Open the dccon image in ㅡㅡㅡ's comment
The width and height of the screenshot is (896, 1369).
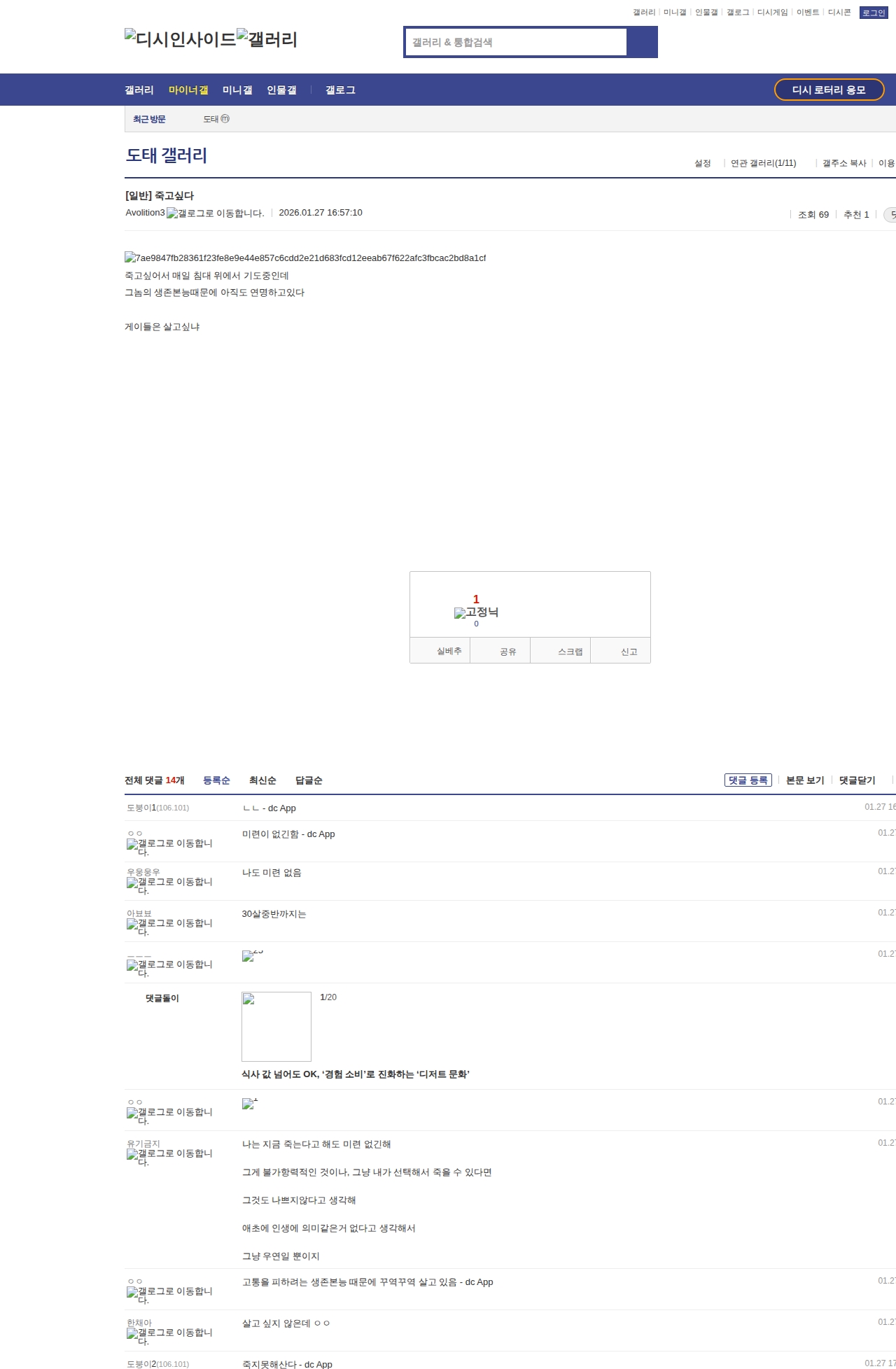pyautogui.click(x=248, y=956)
